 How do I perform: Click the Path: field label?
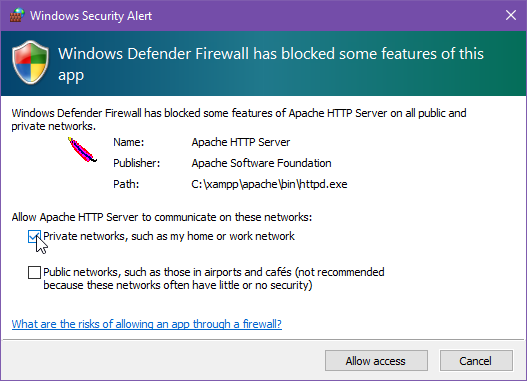coord(126,184)
